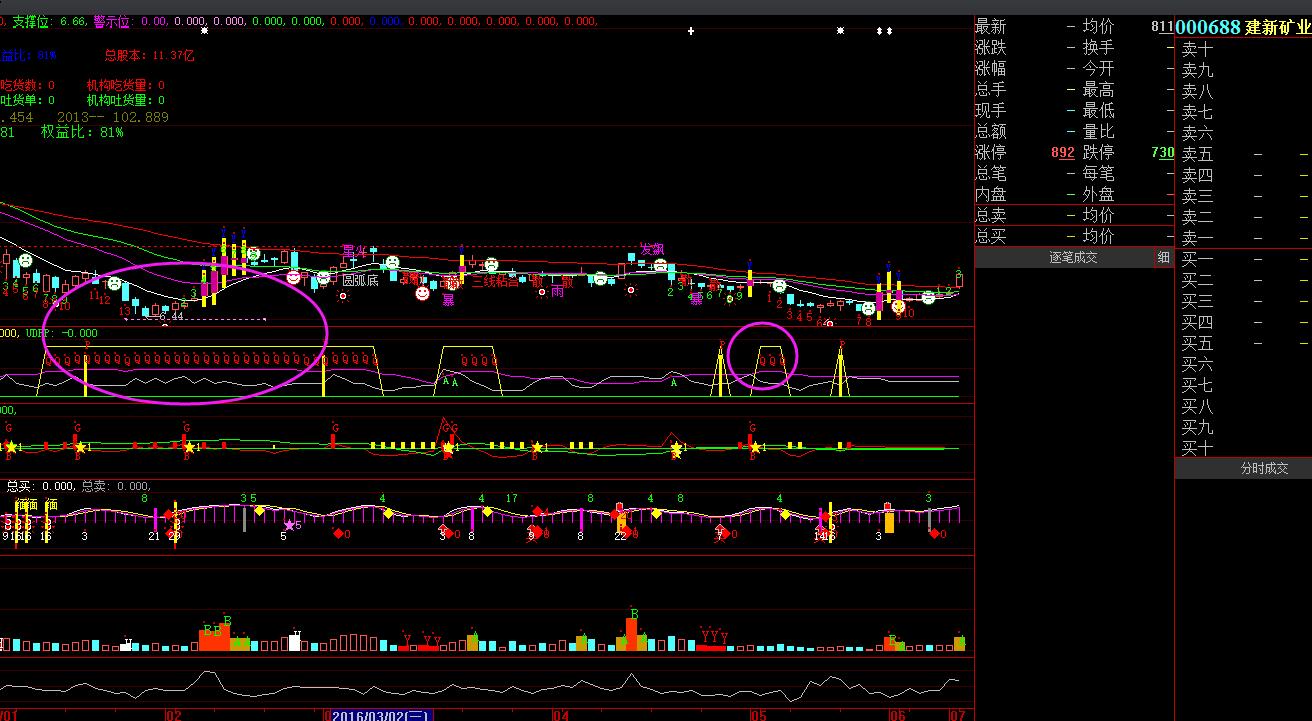Select the 买五 bid level row
1312x721 pixels.
1243,343
